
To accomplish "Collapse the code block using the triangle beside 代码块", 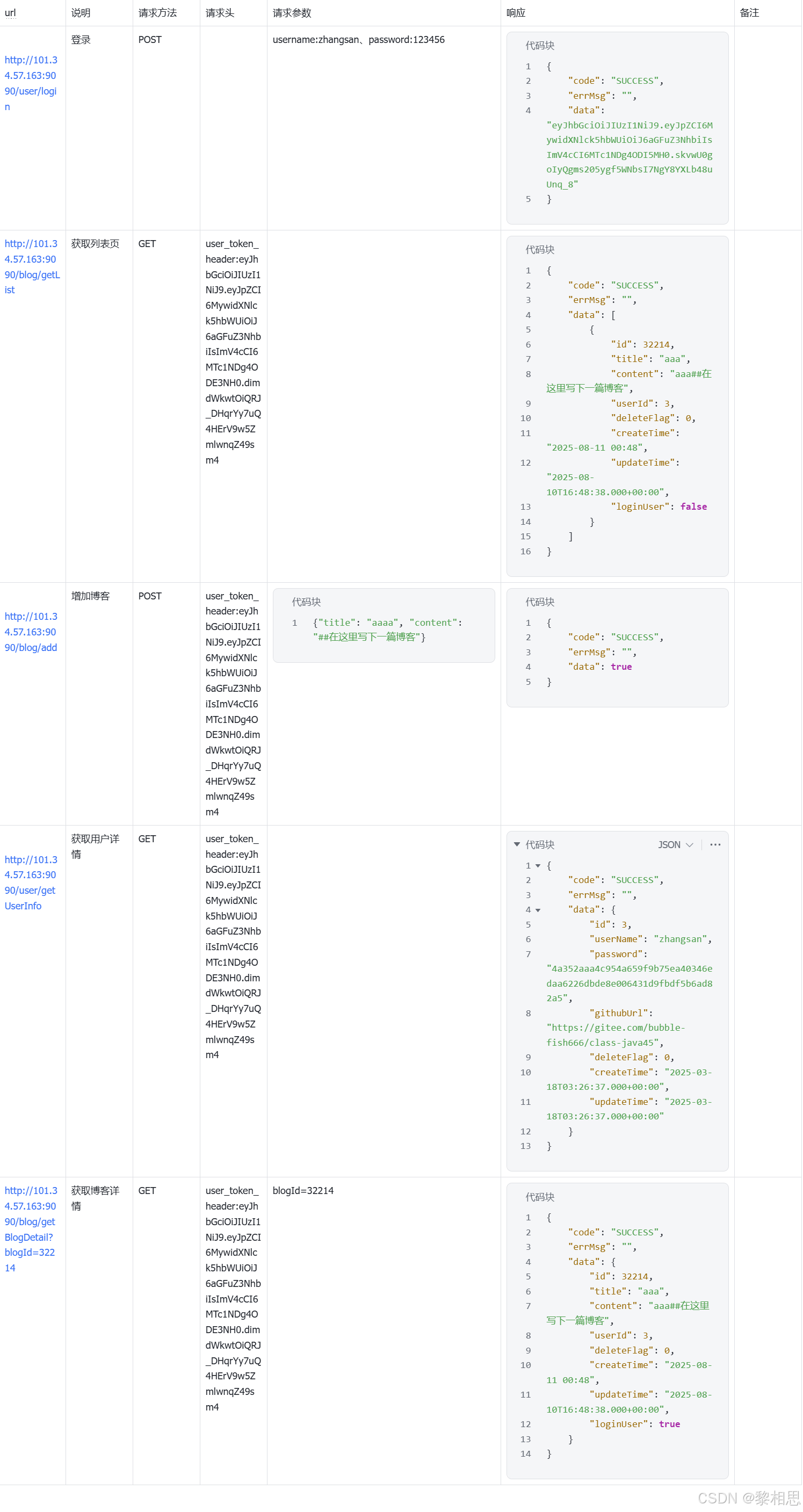I will [517, 844].
